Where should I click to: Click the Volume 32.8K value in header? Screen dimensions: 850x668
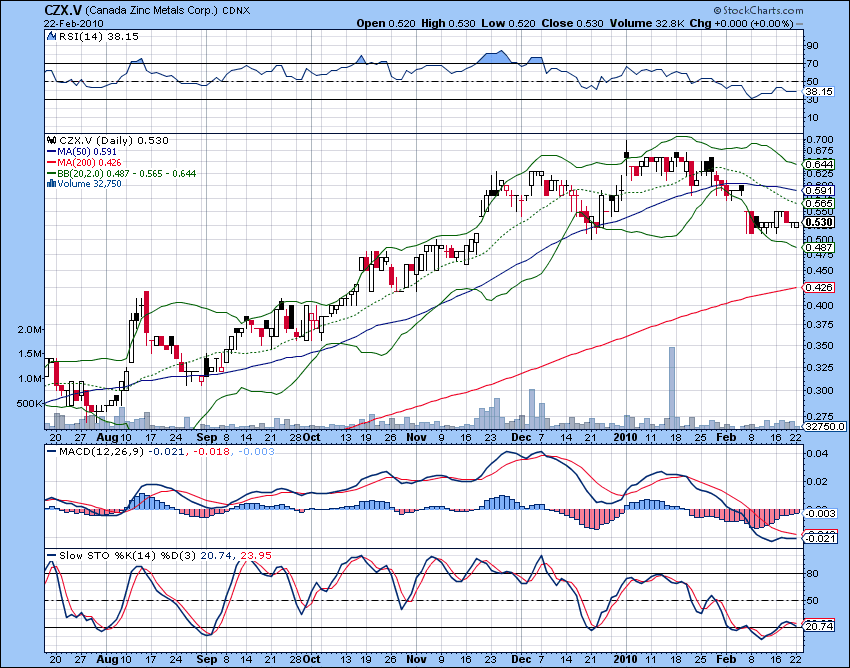point(647,23)
